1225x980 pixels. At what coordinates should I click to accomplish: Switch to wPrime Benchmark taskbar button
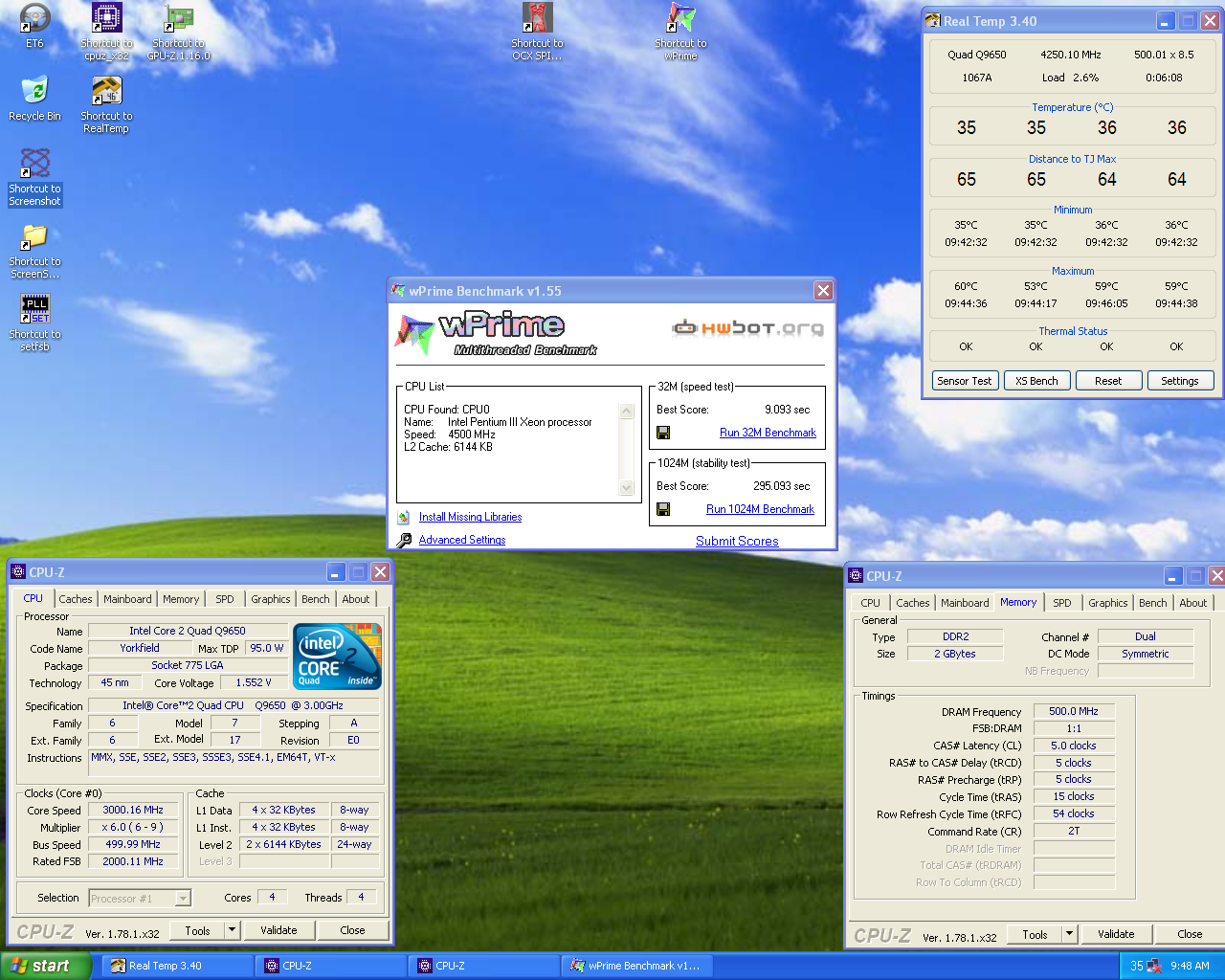[637, 966]
